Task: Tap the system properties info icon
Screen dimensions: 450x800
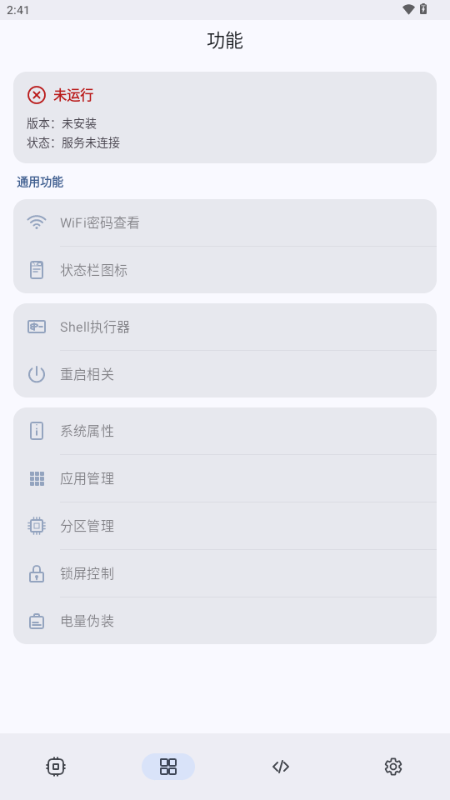Action: 36,431
